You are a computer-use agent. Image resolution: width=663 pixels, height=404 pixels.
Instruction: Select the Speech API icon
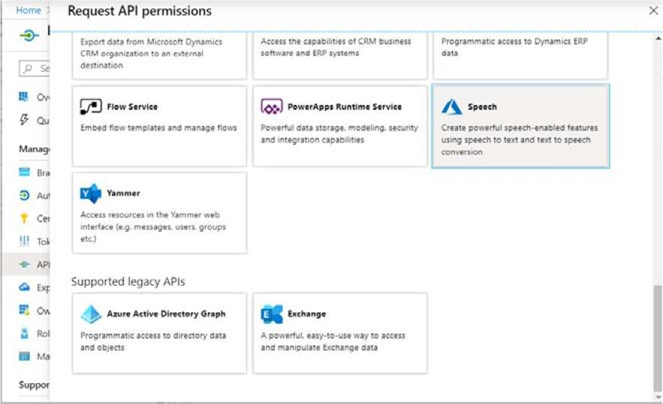(x=452, y=107)
